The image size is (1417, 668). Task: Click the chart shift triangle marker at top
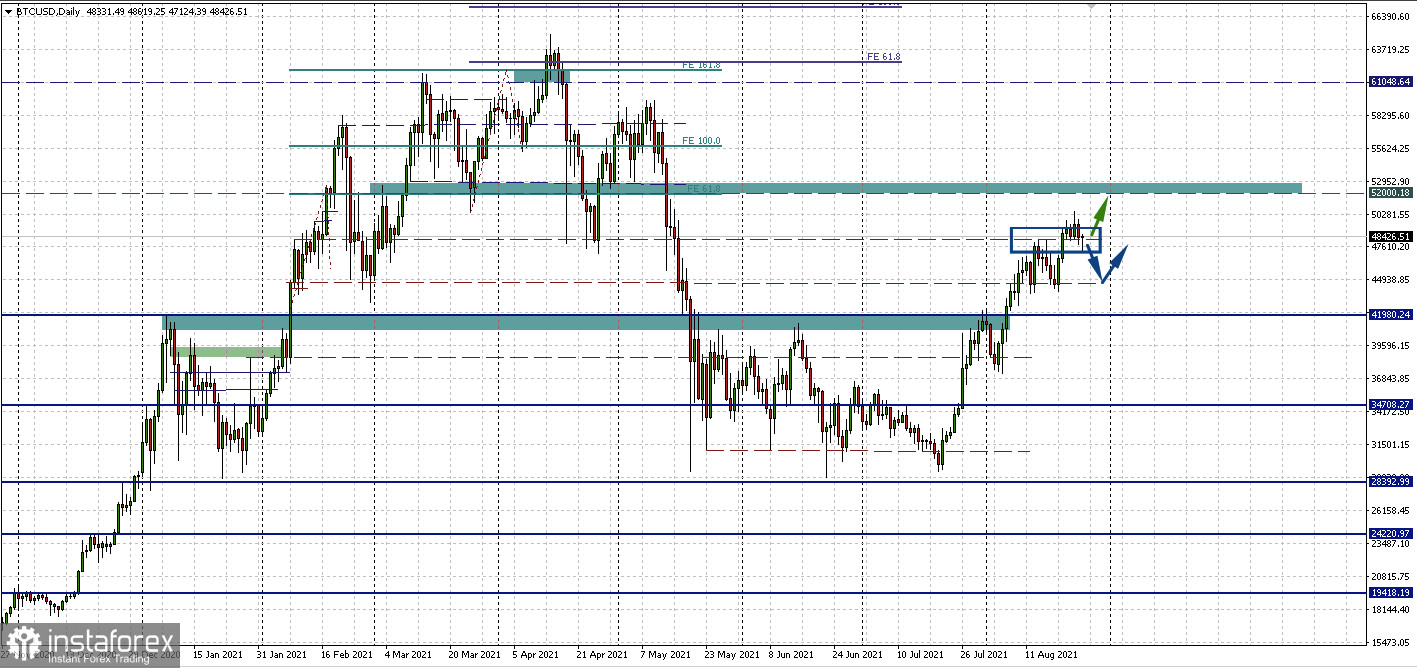(x=1092, y=6)
